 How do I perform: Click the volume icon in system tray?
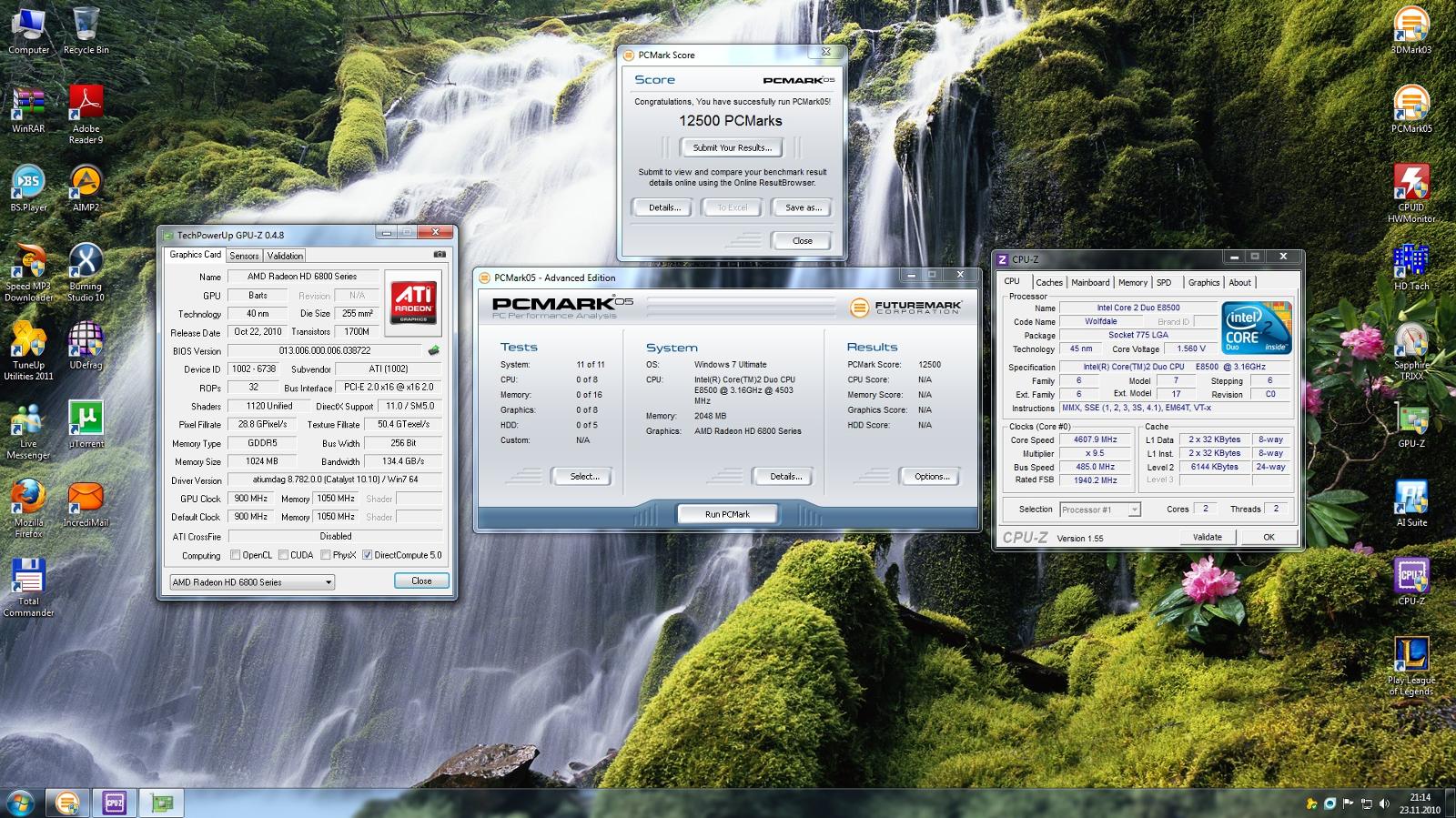(x=1384, y=803)
